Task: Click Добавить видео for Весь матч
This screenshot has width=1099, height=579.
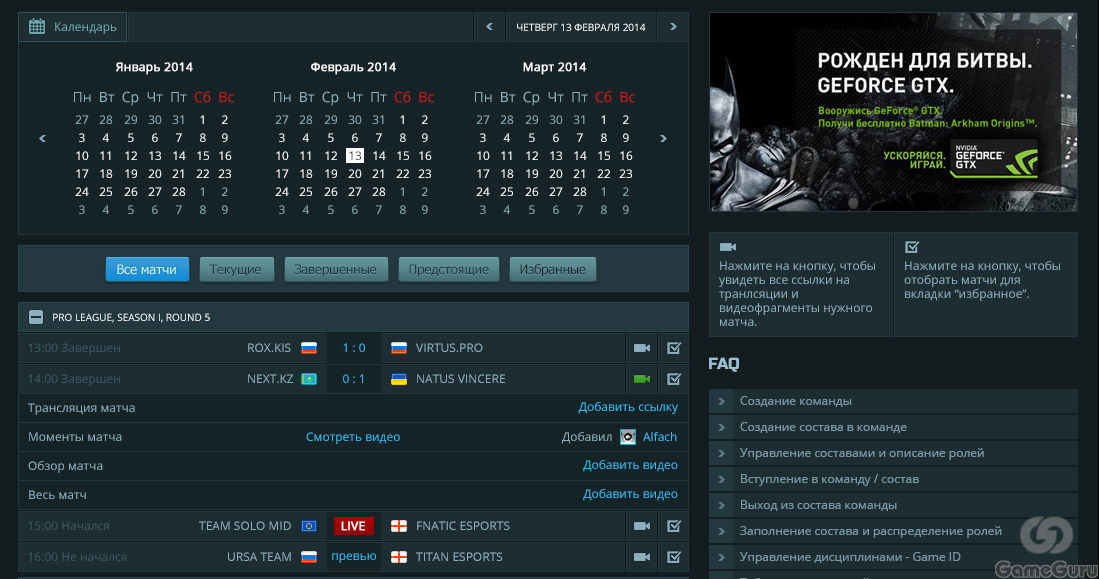Action: pyautogui.click(x=630, y=493)
